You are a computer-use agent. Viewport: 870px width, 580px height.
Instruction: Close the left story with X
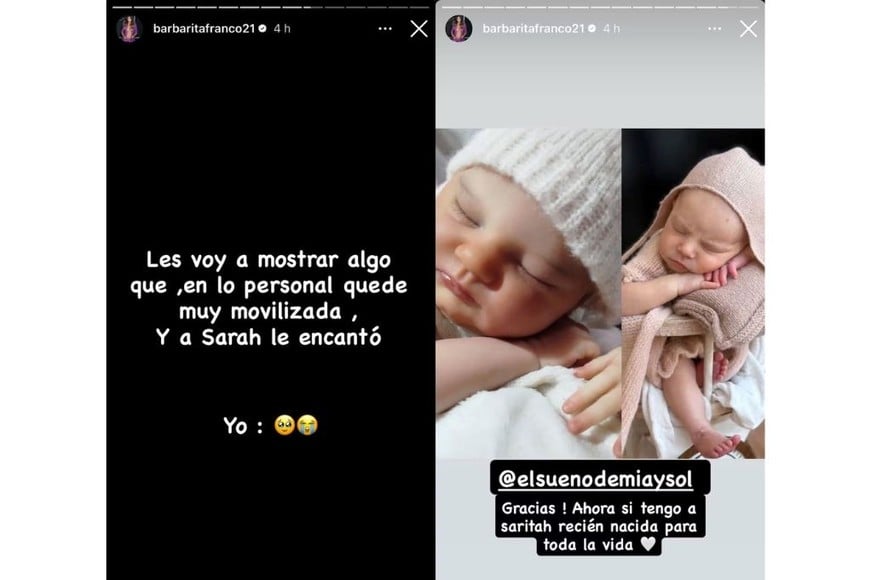(419, 29)
